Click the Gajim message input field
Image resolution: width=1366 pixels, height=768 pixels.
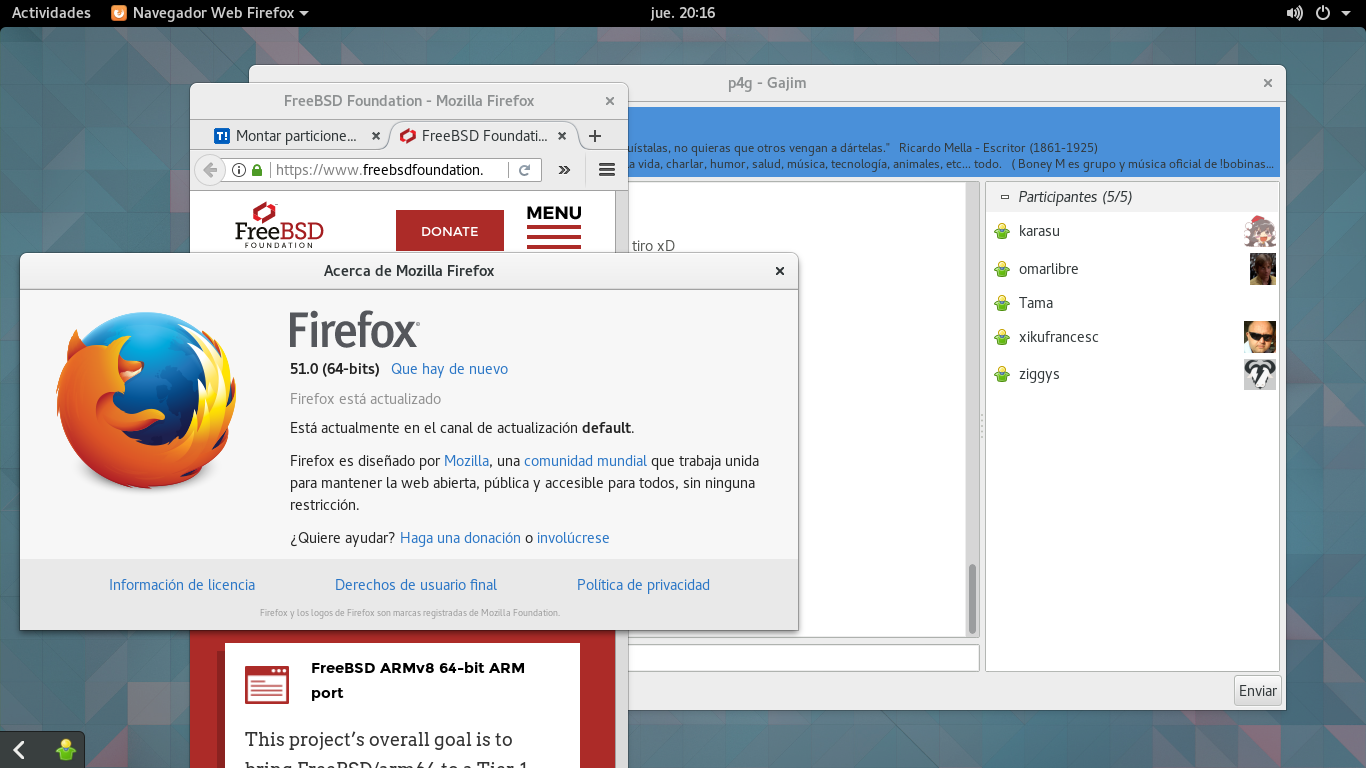click(803, 658)
